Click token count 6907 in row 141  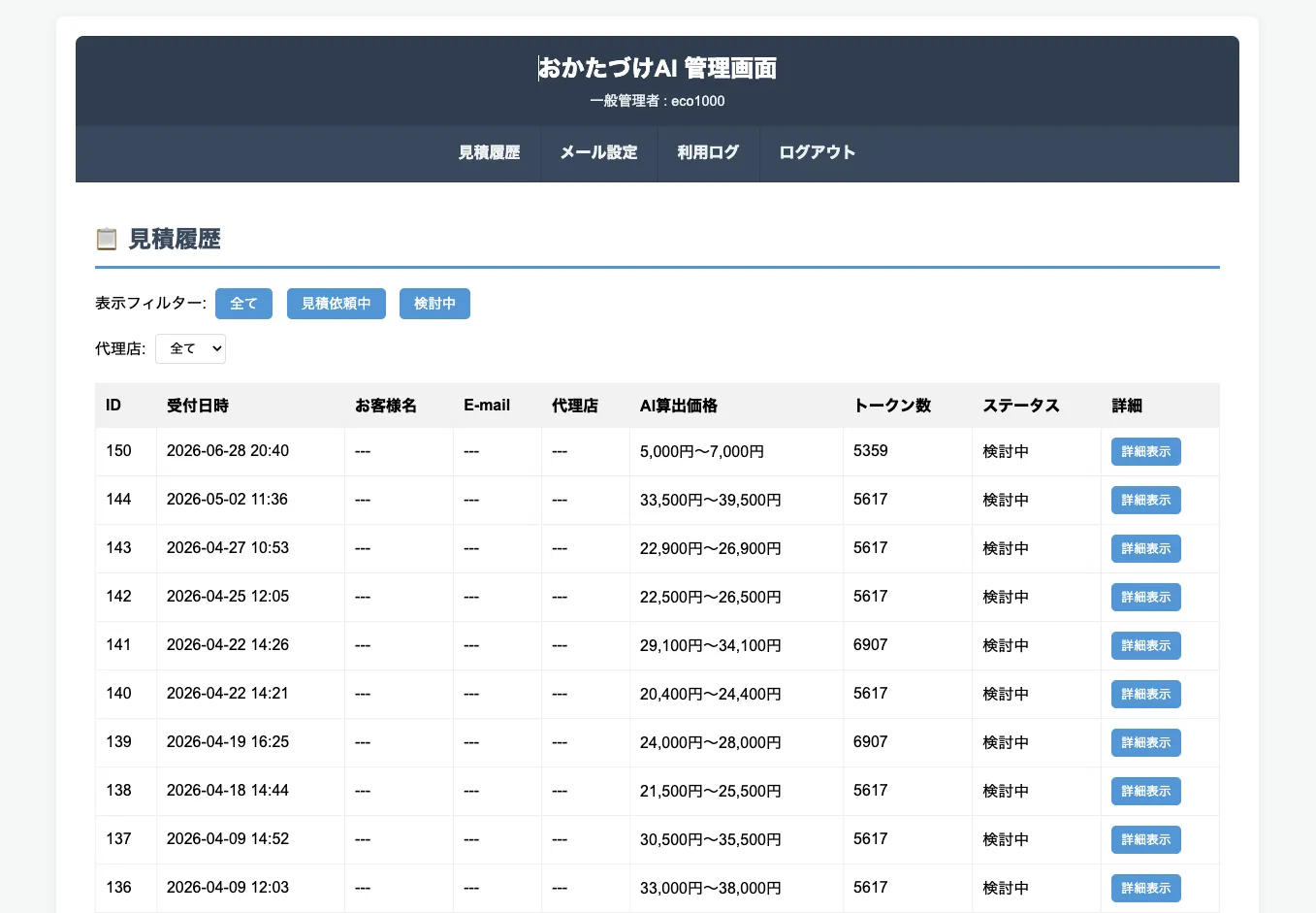click(x=871, y=645)
